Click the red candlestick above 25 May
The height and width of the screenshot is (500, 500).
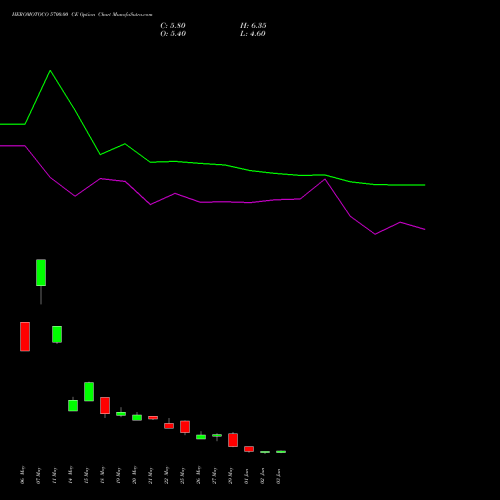tap(185, 427)
